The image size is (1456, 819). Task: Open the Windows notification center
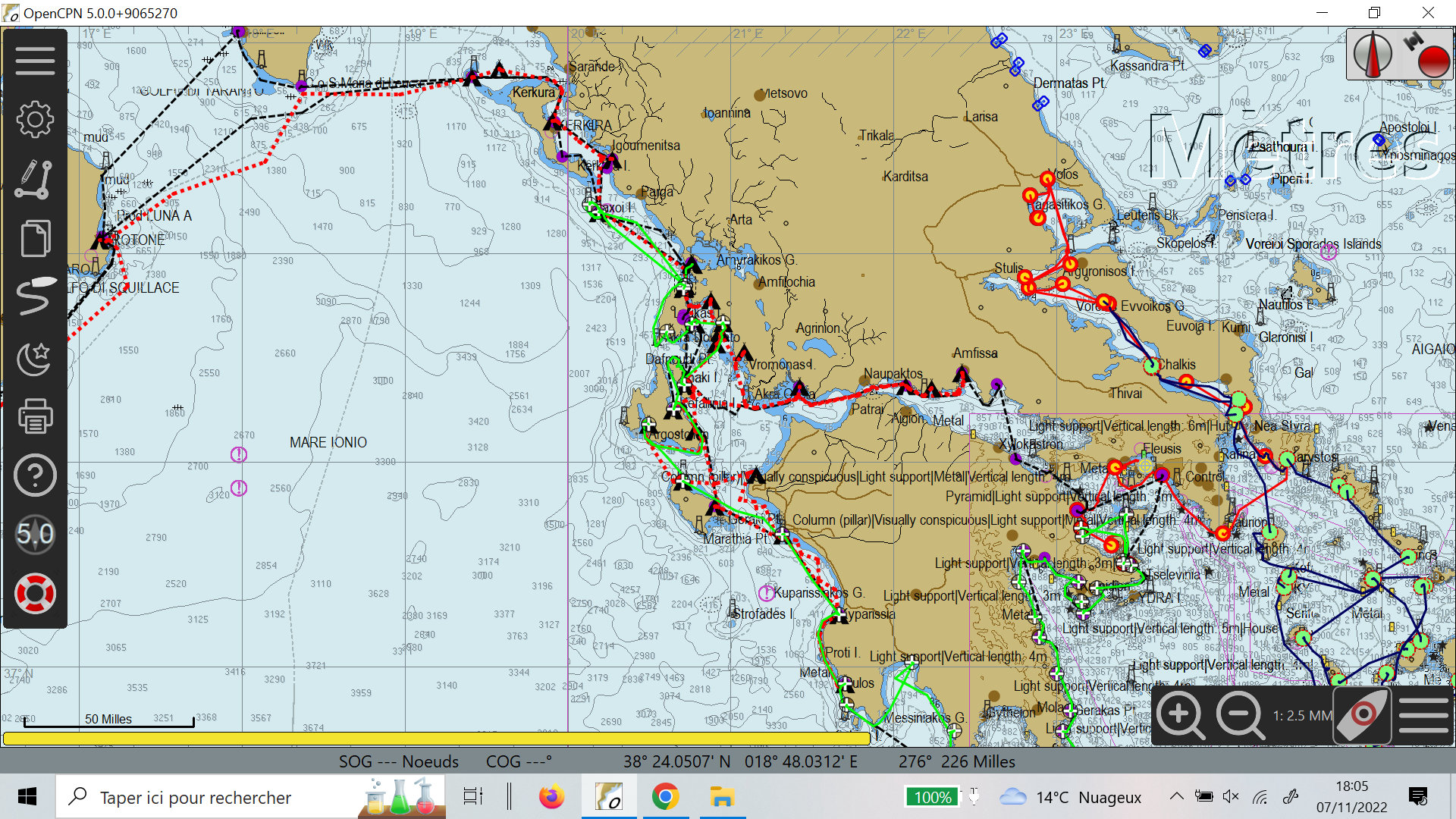1417,796
